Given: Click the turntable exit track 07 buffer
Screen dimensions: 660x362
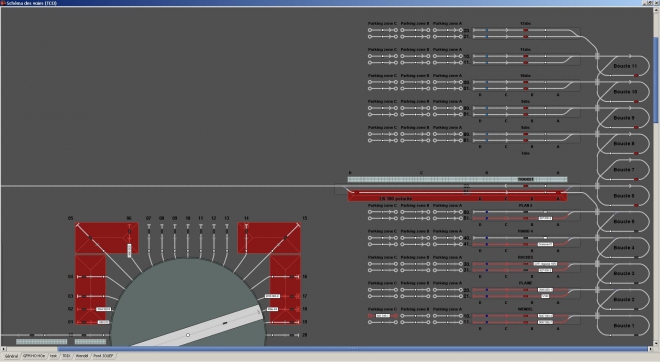Looking at the screenshot, I should pyautogui.click(x=149, y=227).
